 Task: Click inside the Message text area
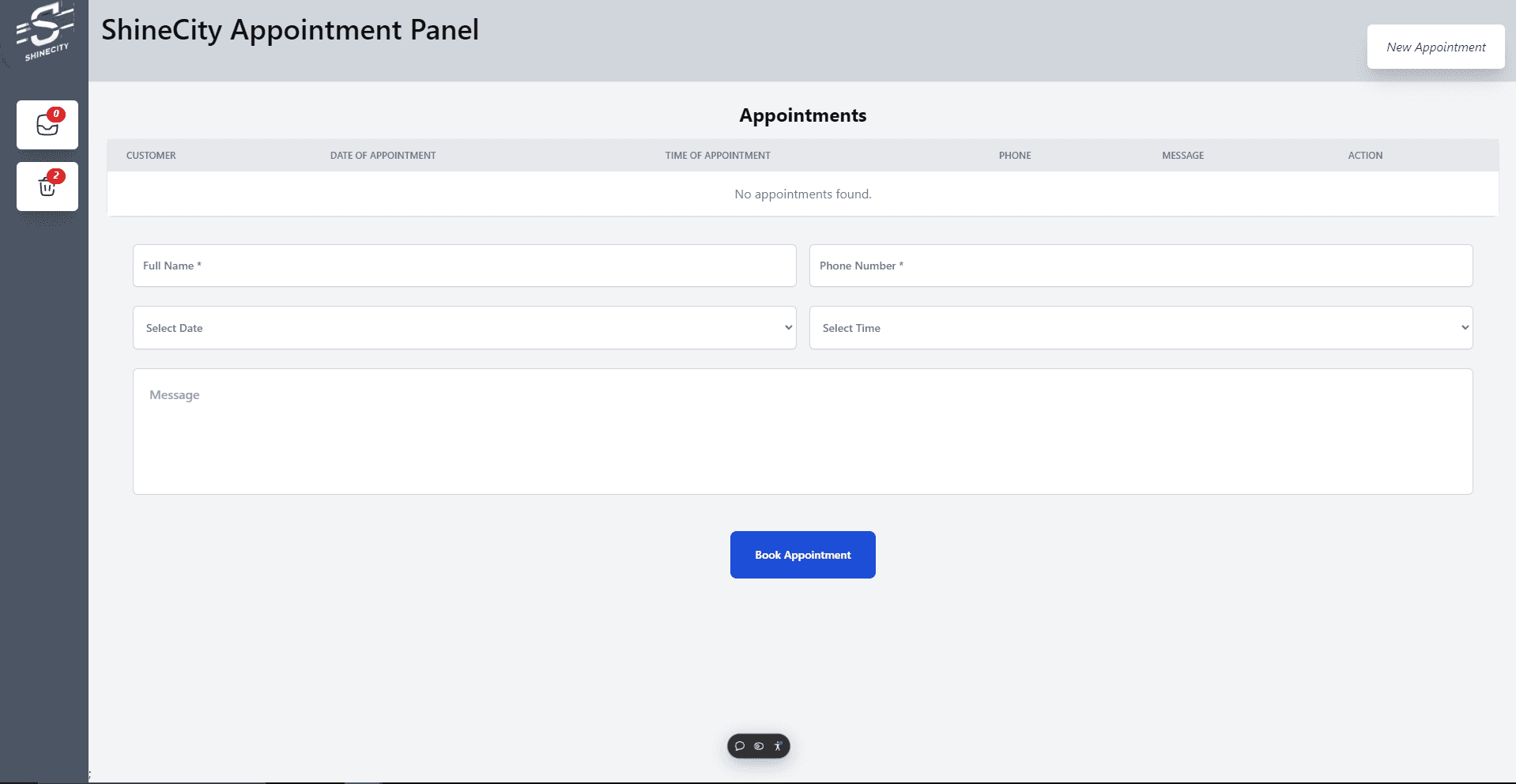click(802, 432)
